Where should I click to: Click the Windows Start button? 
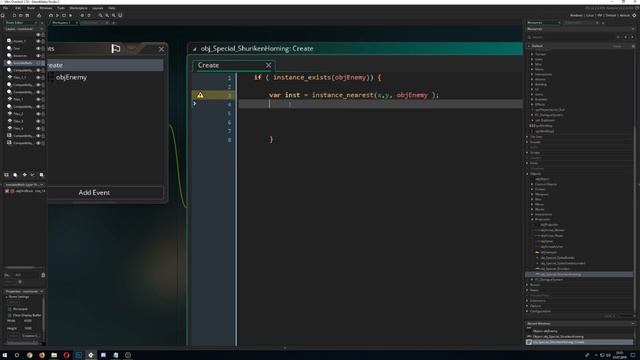pyautogui.click(x=4, y=355)
